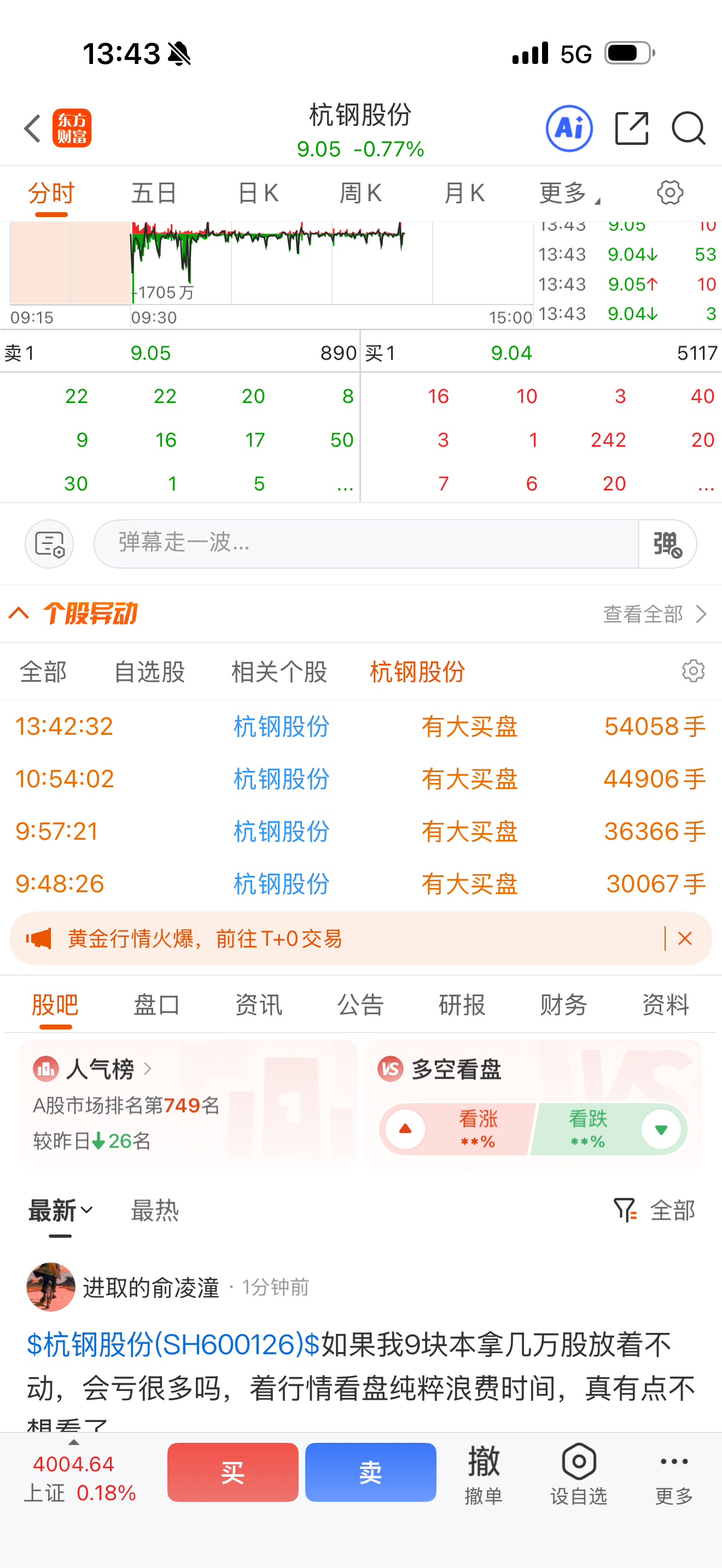
Task: Open 杭钢股份 link in 13:42:32 row
Action: pyautogui.click(x=281, y=727)
